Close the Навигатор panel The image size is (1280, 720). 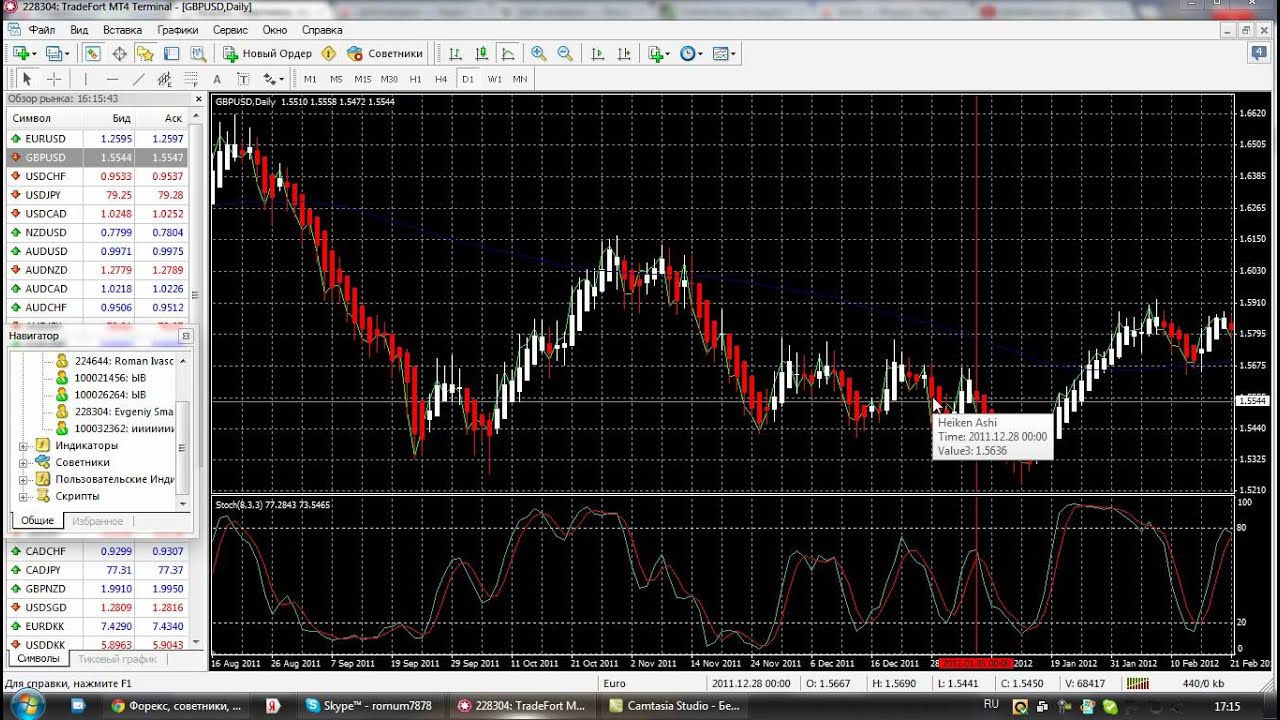point(186,336)
